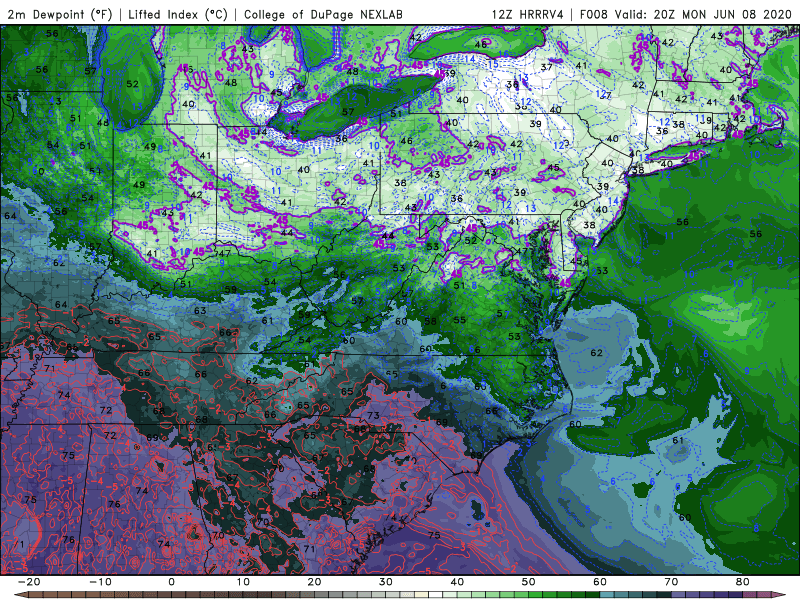Click the 40 color scale label
This screenshot has width=800, height=600.
(x=457, y=582)
